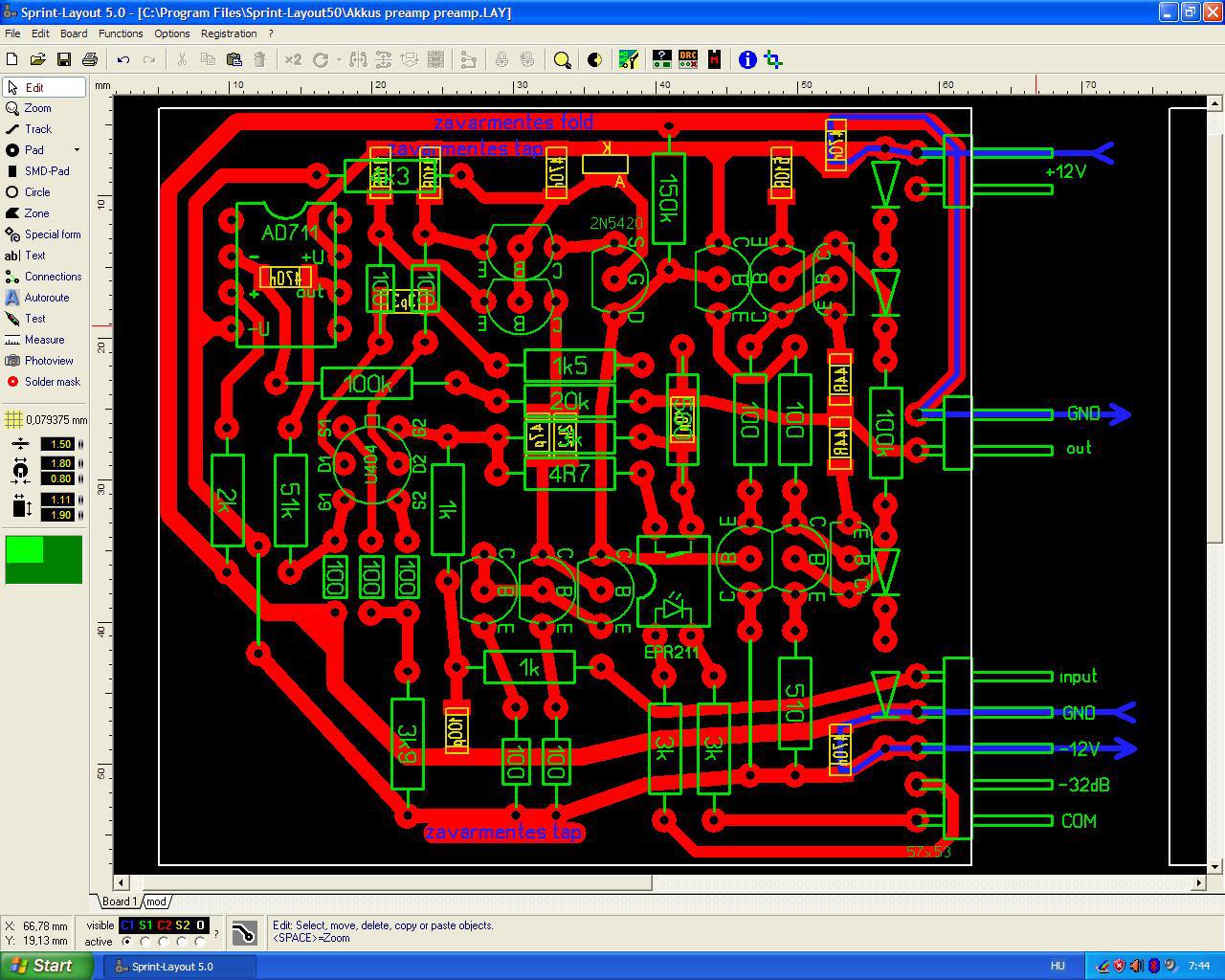Select the SMD-Pad tool

(x=44, y=171)
